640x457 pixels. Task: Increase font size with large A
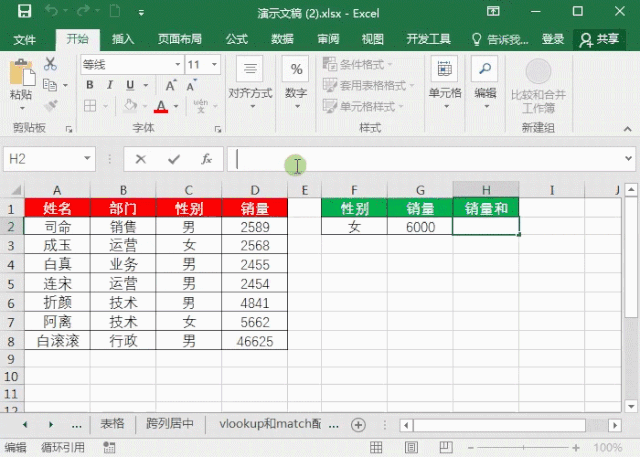[x=171, y=85]
